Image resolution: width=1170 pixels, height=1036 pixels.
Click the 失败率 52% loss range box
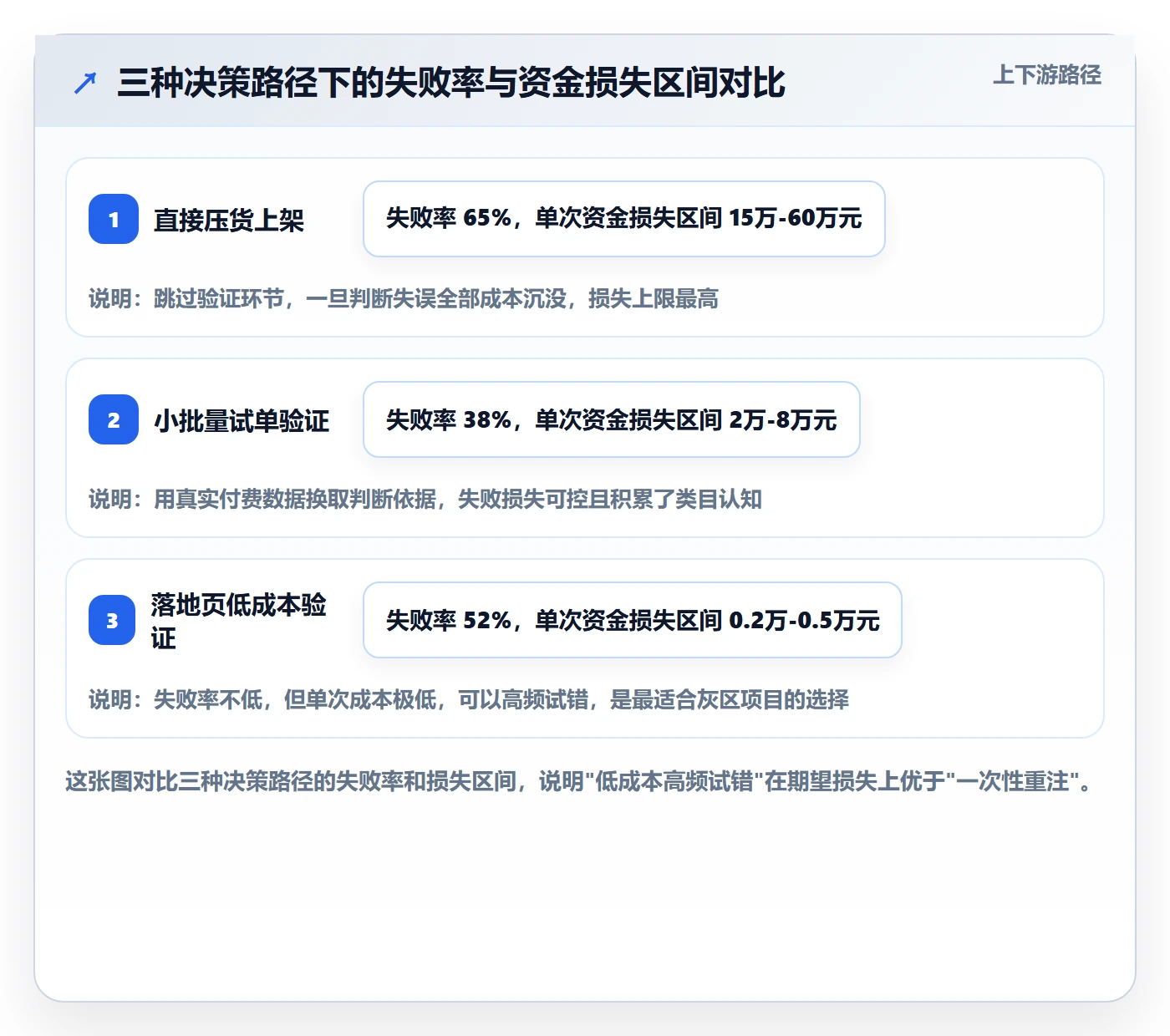(x=633, y=620)
